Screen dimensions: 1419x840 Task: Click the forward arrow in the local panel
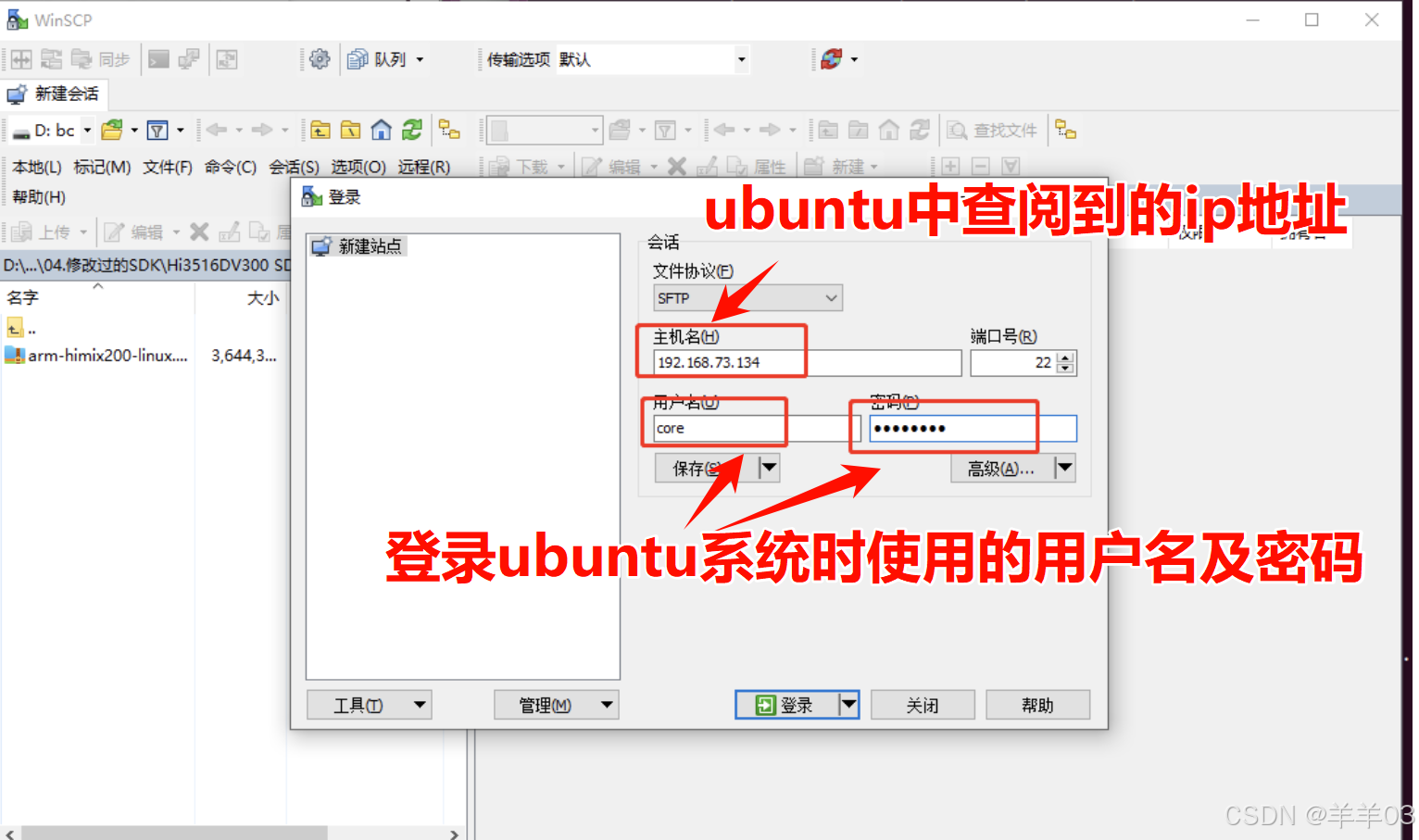coord(262,131)
